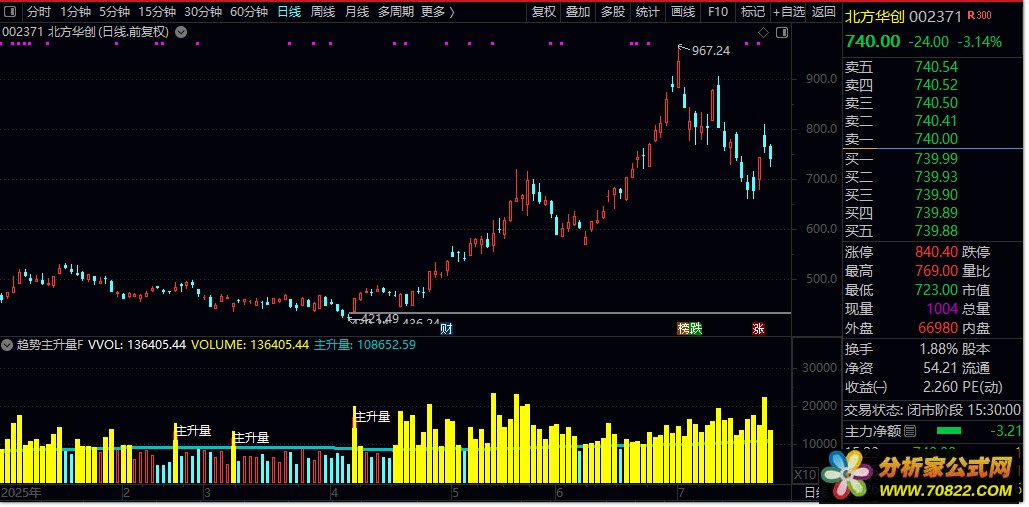
Task: Click the 榜 ranking marker on timeline
Action: pyautogui.click(x=683, y=328)
